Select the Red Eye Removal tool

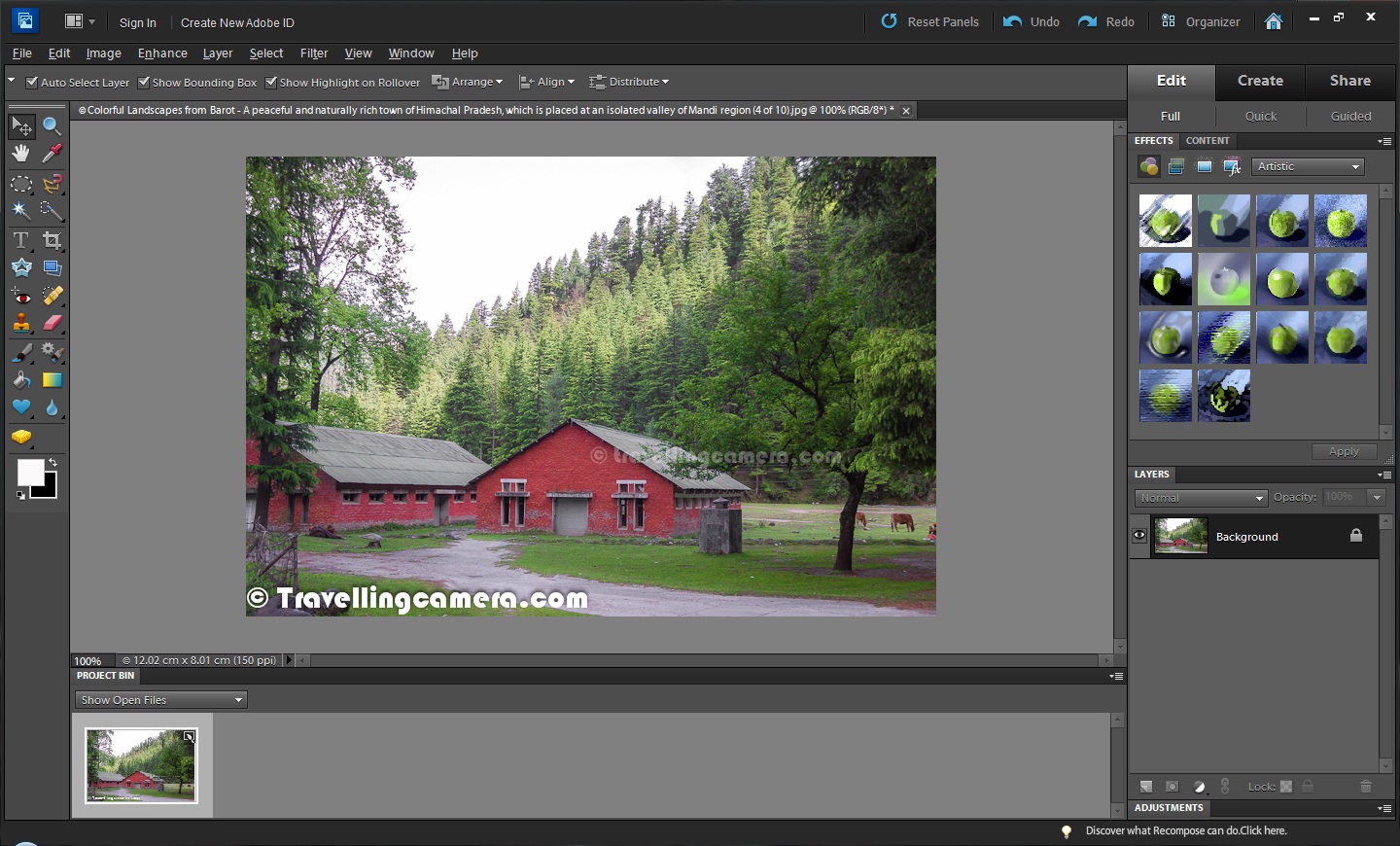(22, 295)
